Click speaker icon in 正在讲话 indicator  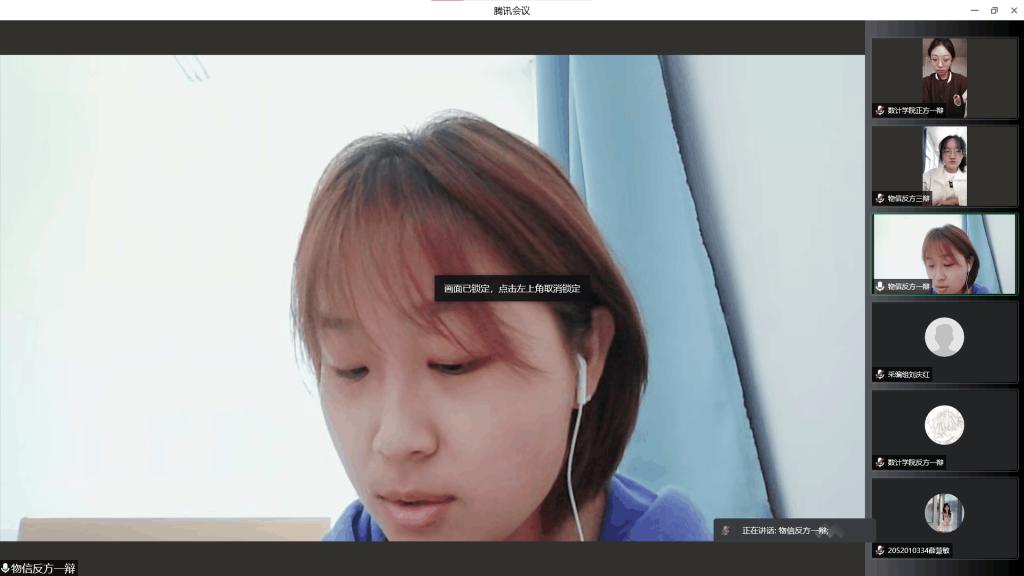pyautogui.click(x=726, y=531)
